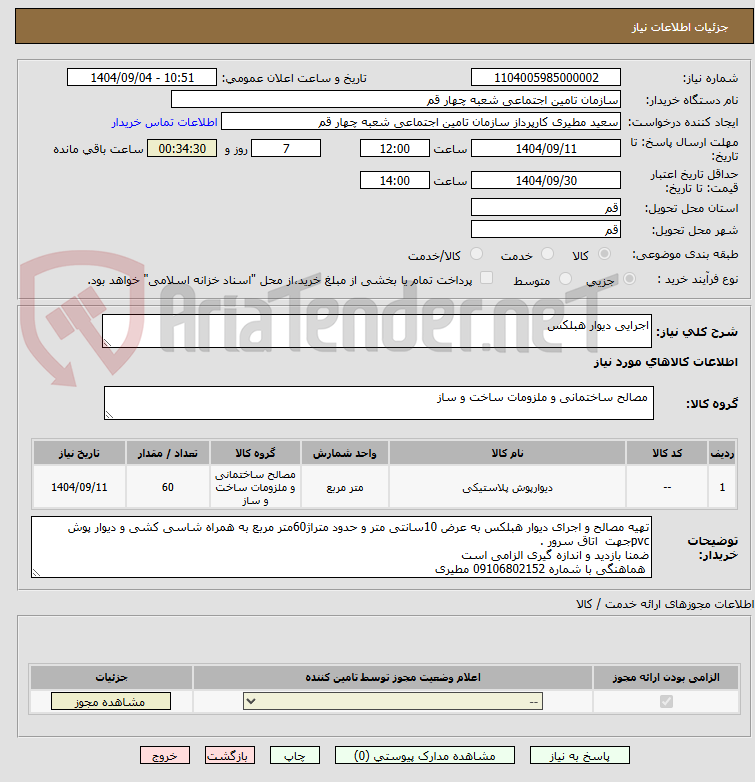Image resolution: width=755 pixels, height=782 pixels.
Task: Click the مشاهده مجوز button
Action: click(x=111, y=701)
